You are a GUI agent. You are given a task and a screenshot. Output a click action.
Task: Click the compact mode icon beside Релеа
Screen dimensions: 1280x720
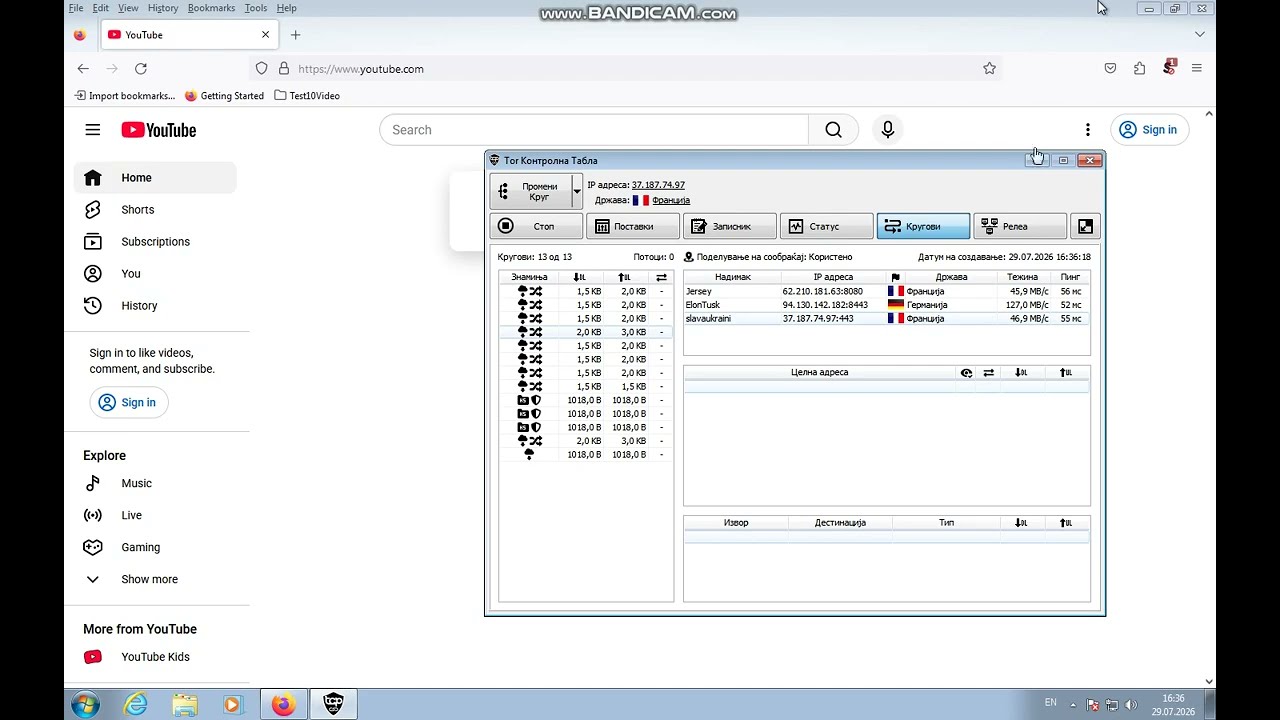1085,226
